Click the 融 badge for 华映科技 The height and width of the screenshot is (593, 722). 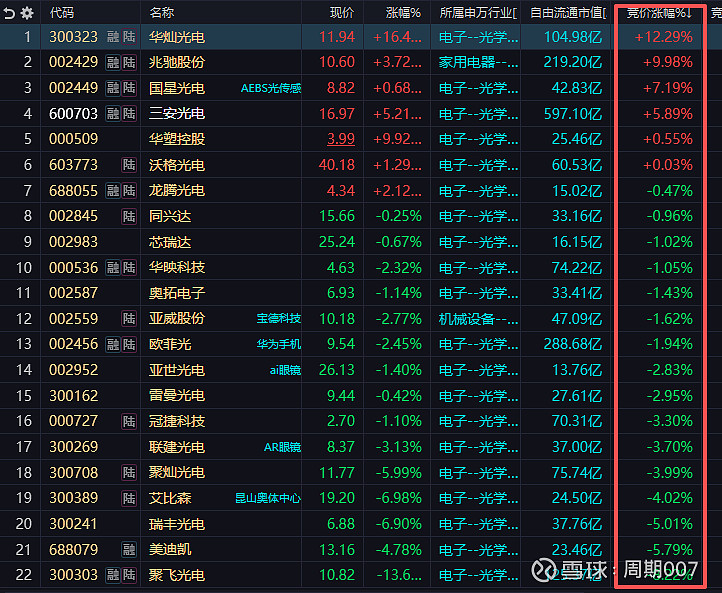click(x=113, y=267)
